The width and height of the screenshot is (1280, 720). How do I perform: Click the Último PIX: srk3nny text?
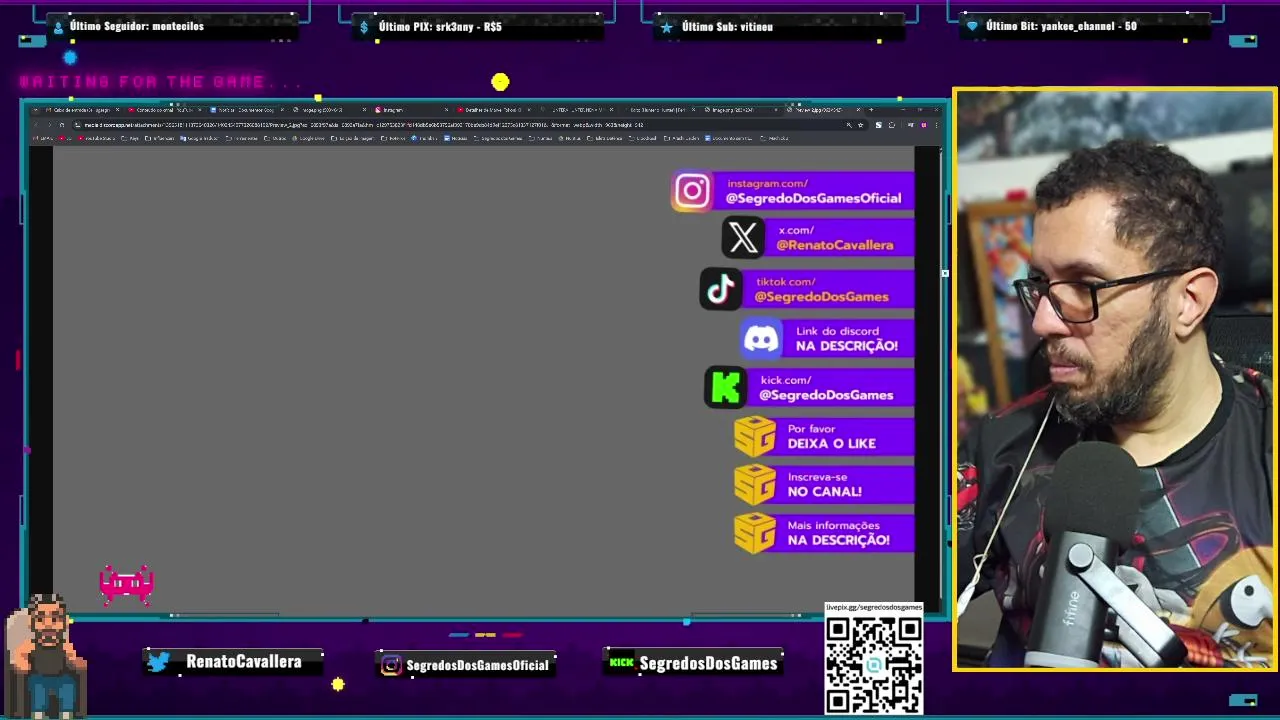(x=440, y=27)
